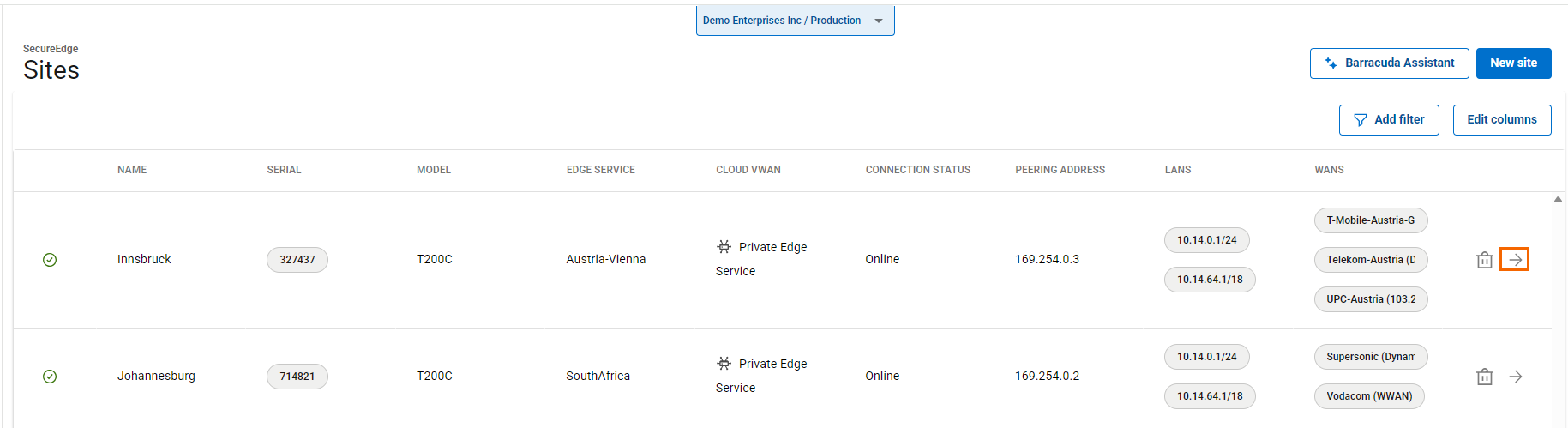Launch Barracuda Assistant

click(1389, 63)
